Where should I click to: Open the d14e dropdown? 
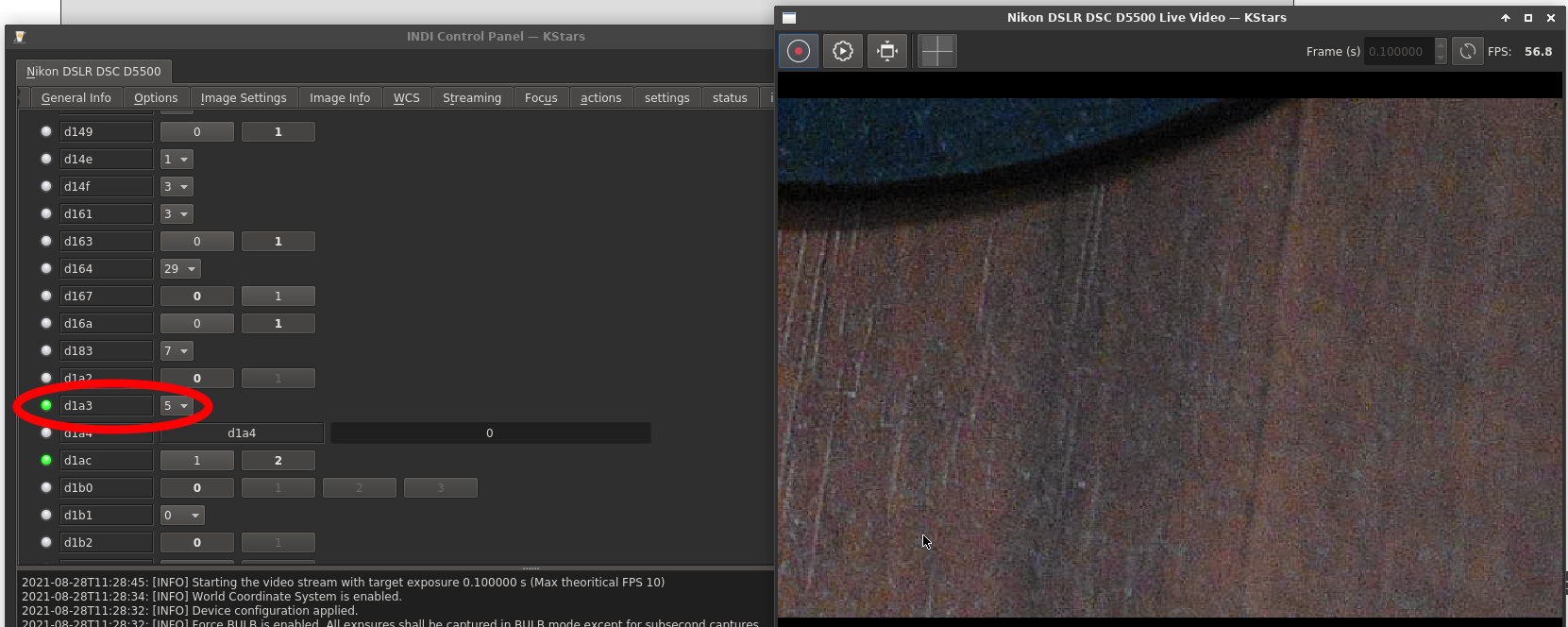click(177, 159)
